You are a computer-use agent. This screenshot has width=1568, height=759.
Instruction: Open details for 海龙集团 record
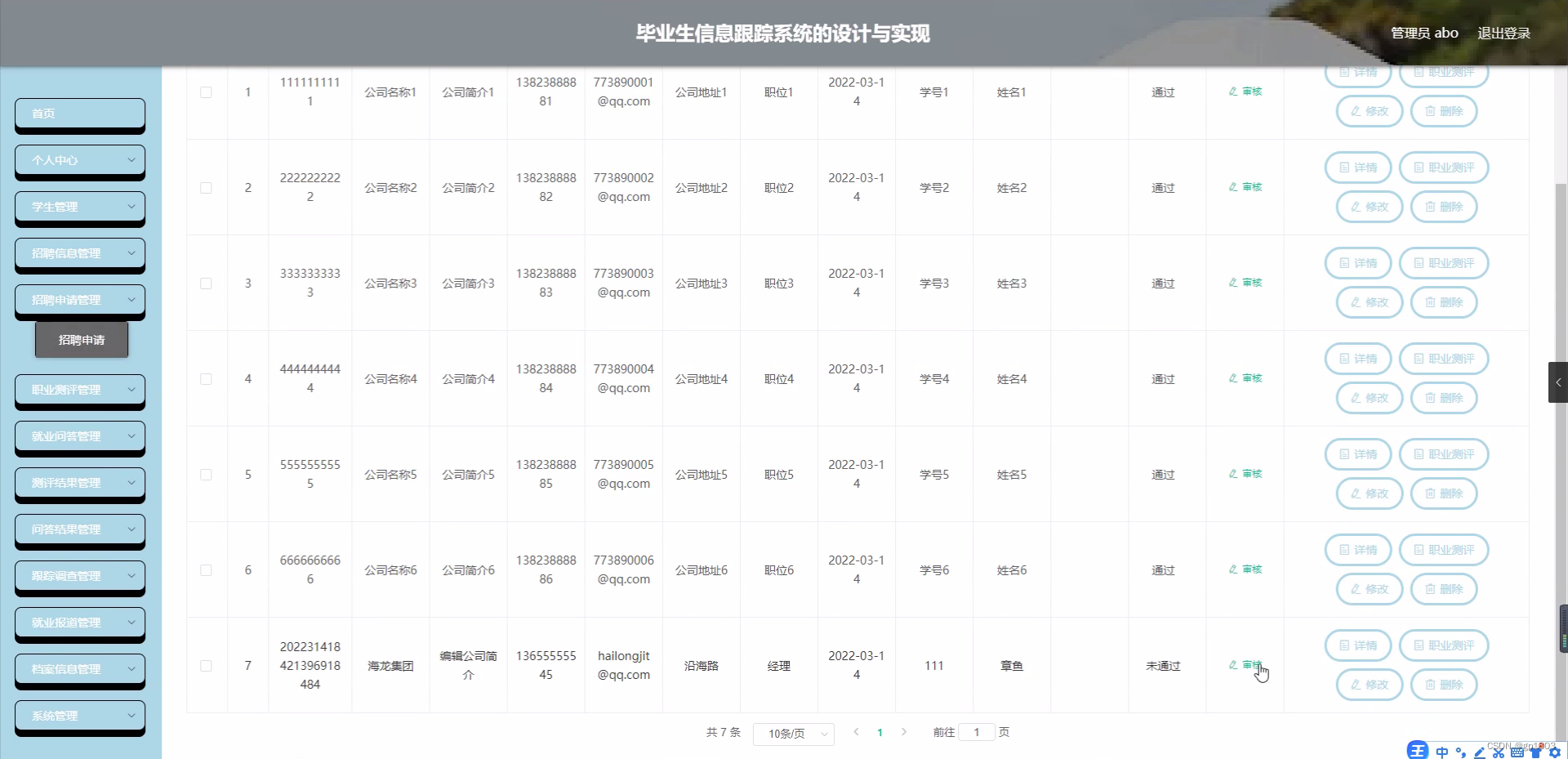coord(1357,645)
